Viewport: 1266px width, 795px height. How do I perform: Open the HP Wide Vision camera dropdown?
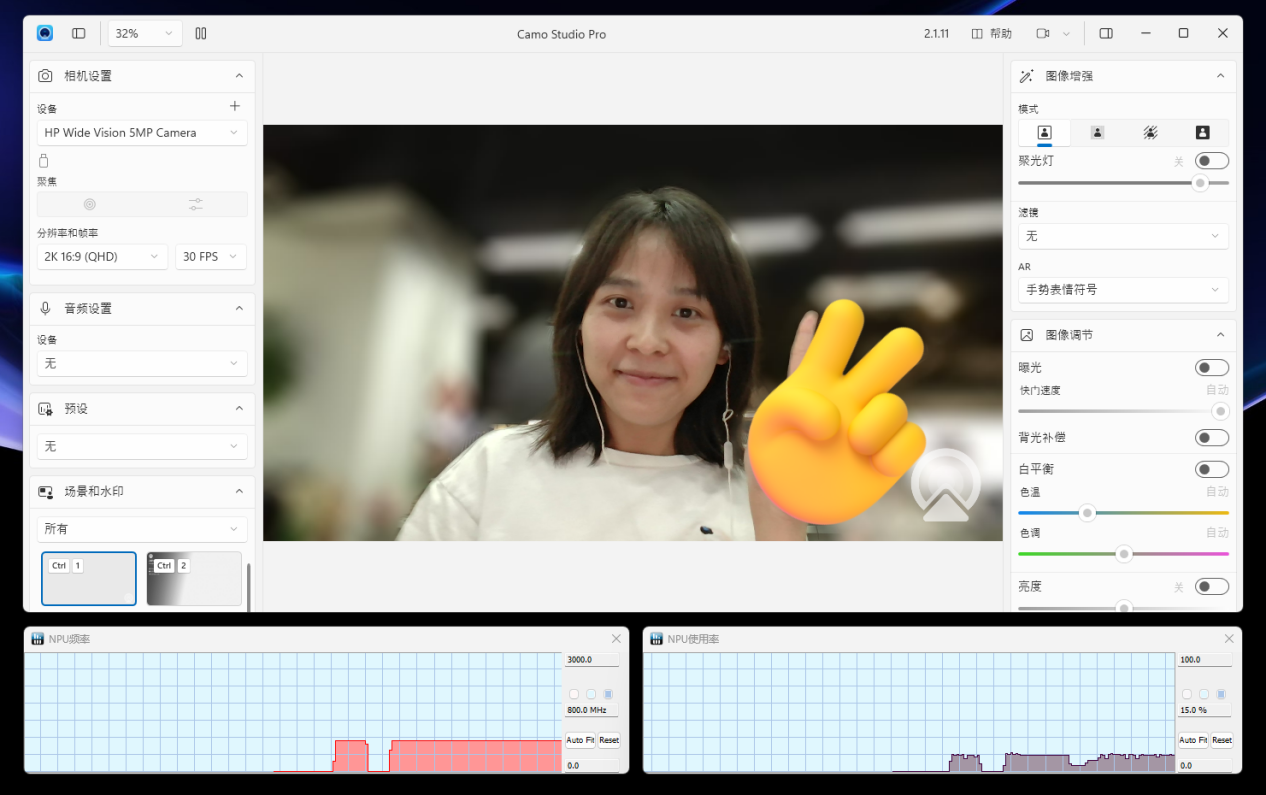click(x=142, y=133)
